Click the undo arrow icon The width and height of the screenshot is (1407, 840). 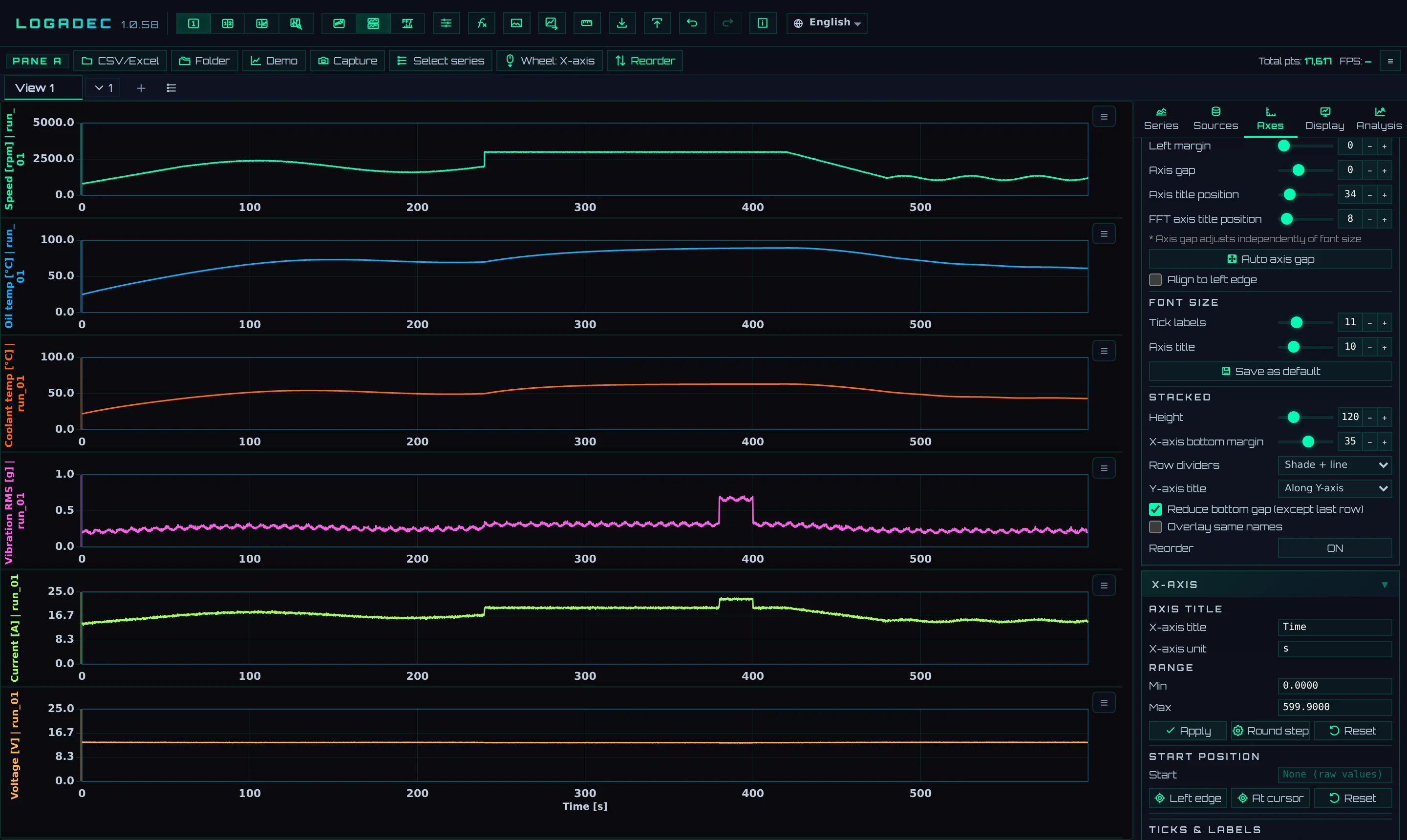tap(692, 23)
